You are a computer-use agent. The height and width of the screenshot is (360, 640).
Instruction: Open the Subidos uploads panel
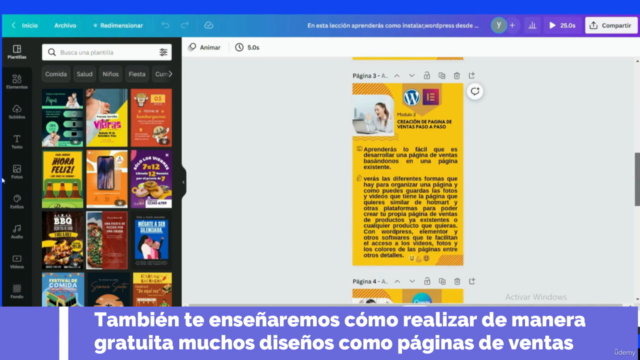[x=17, y=111]
